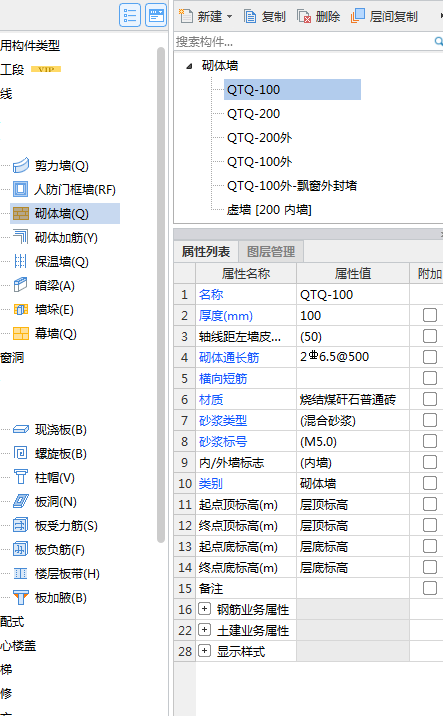Screen dimensions: 443x716
Task: Select the 楼层板带(H) icon
Action: pyautogui.click(x=21, y=573)
